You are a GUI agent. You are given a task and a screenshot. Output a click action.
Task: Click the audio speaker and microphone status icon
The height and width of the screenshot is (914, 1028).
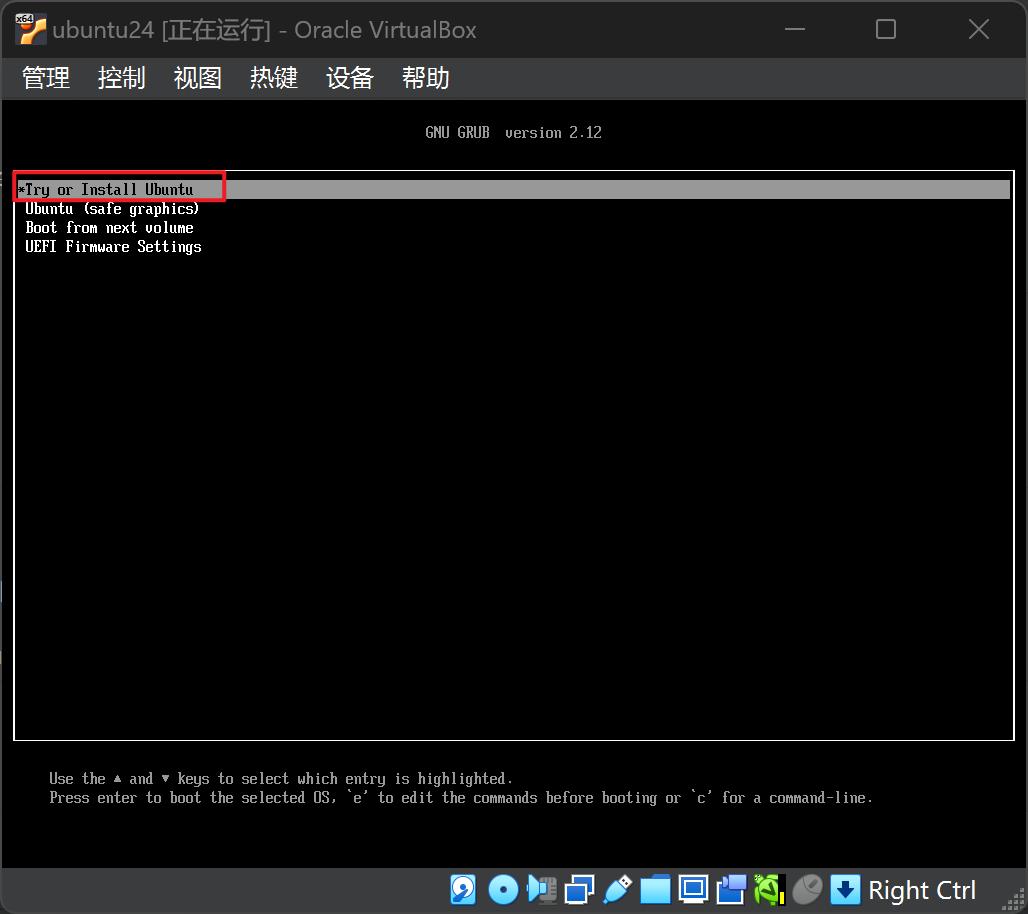[542, 890]
